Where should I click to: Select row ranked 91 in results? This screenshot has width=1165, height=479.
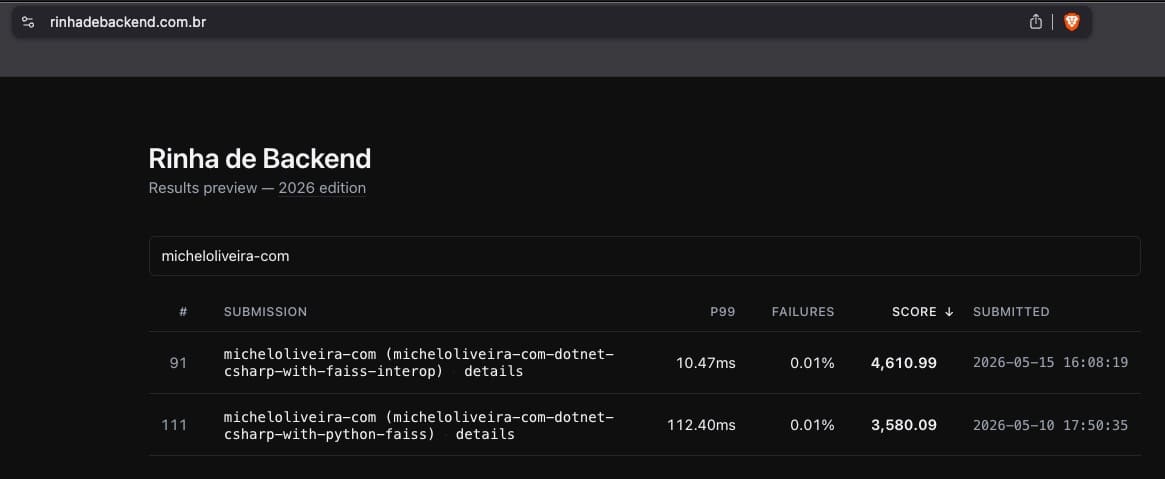coord(644,362)
